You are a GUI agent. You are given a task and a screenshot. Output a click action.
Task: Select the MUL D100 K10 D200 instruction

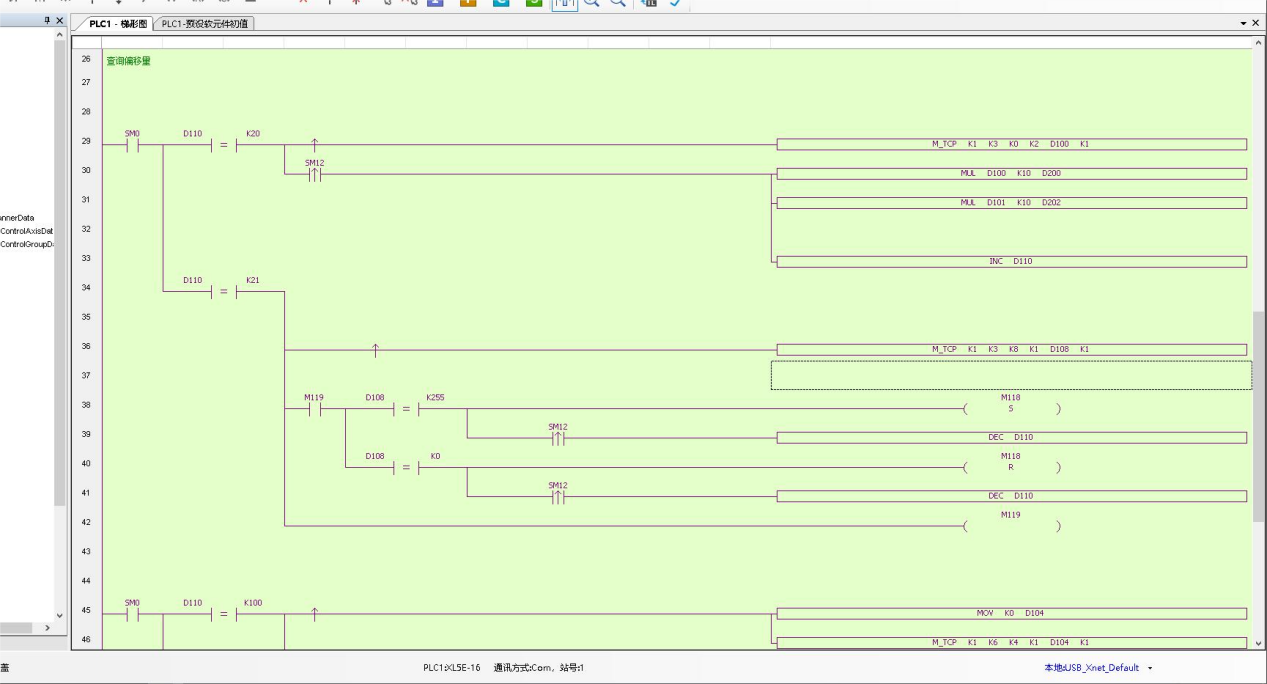(x=1011, y=174)
